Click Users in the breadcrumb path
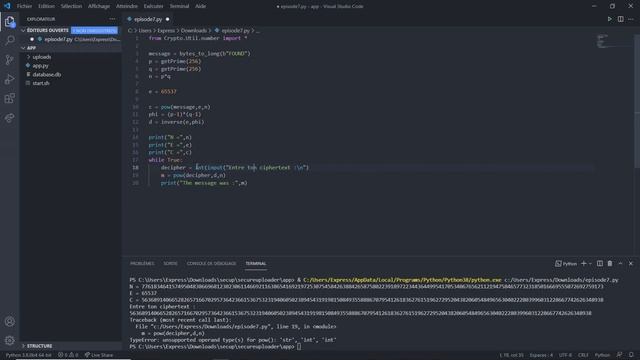 (144, 31)
